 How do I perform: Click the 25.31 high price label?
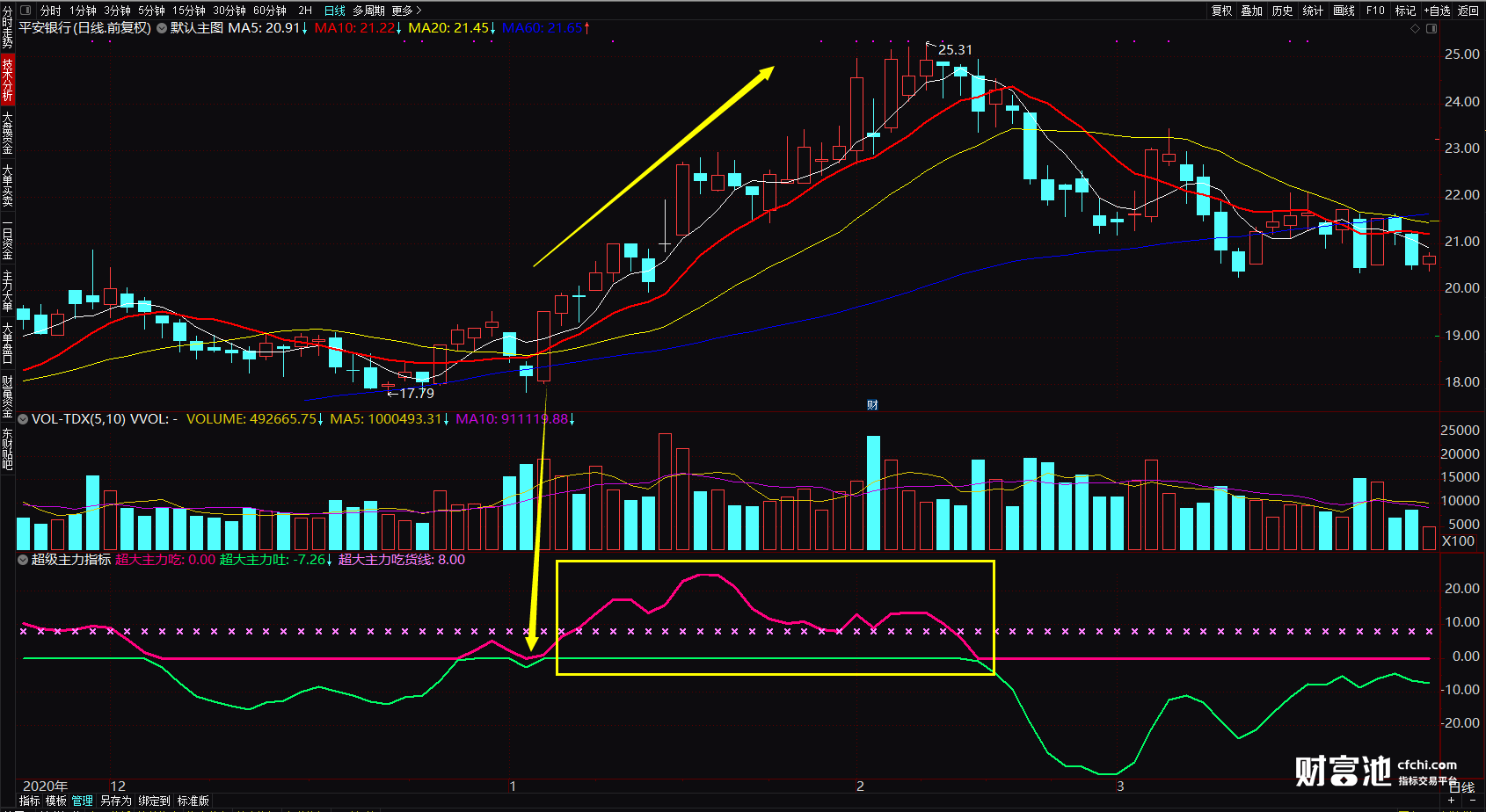point(955,50)
